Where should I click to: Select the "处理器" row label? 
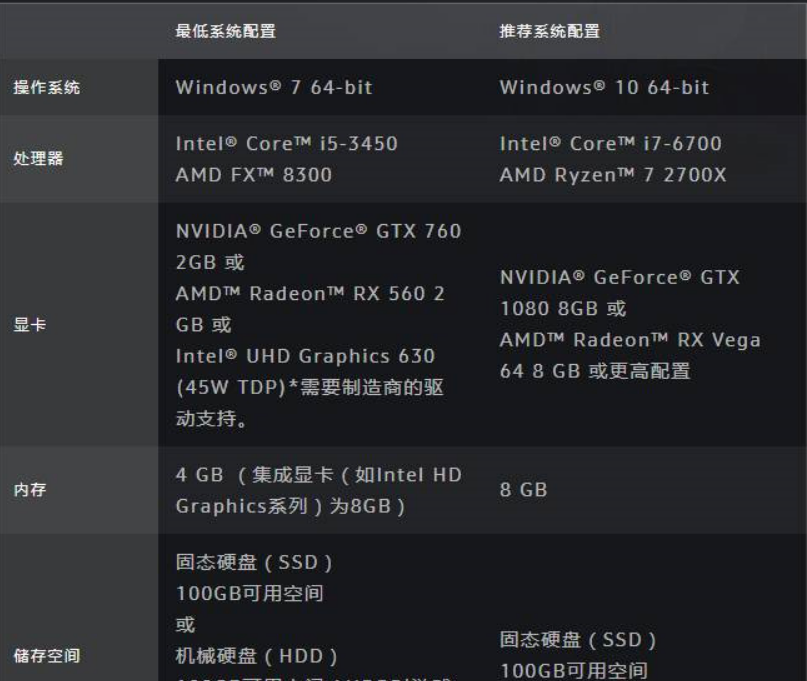click(39, 159)
